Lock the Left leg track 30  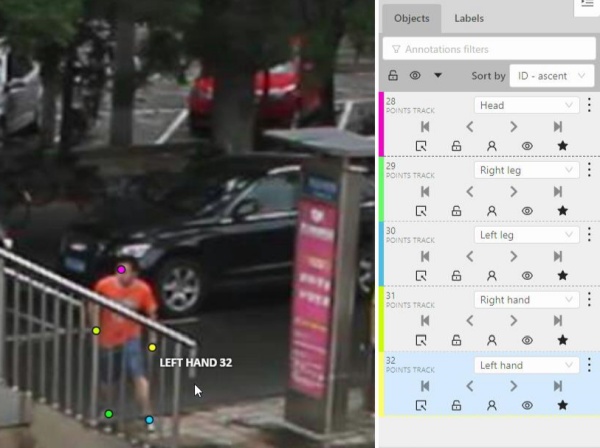click(456, 276)
